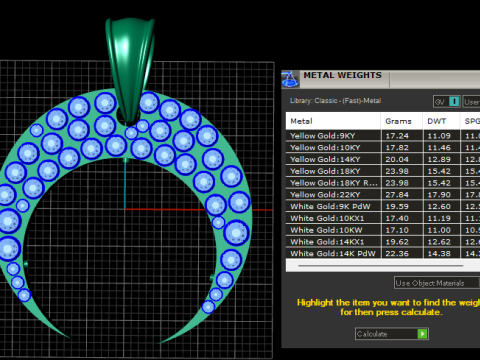Select the Yellow Gold:9KY row

[383, 136]
